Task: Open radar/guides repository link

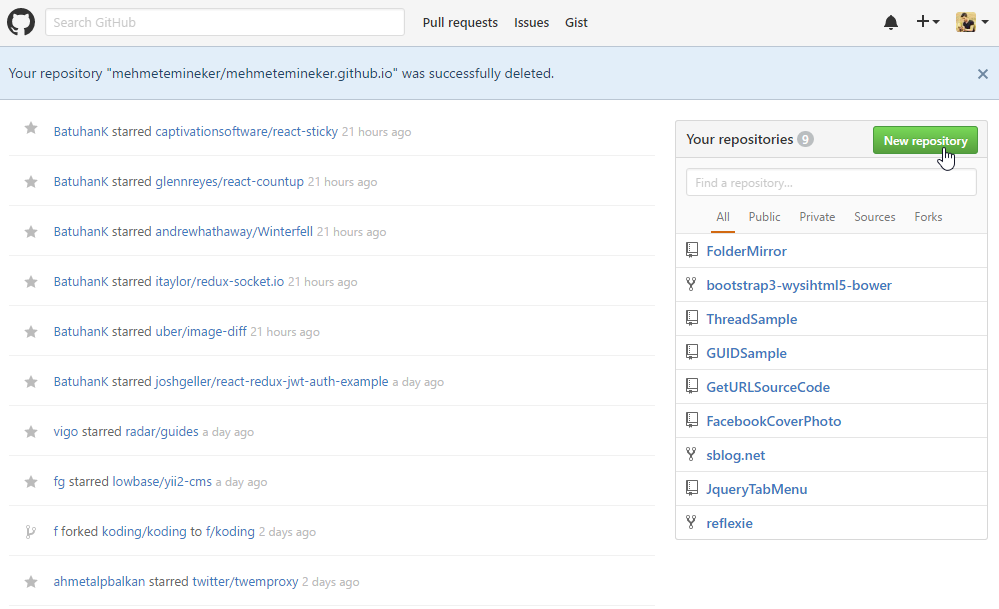Action: pyautogui.click(x=162, y=432)
